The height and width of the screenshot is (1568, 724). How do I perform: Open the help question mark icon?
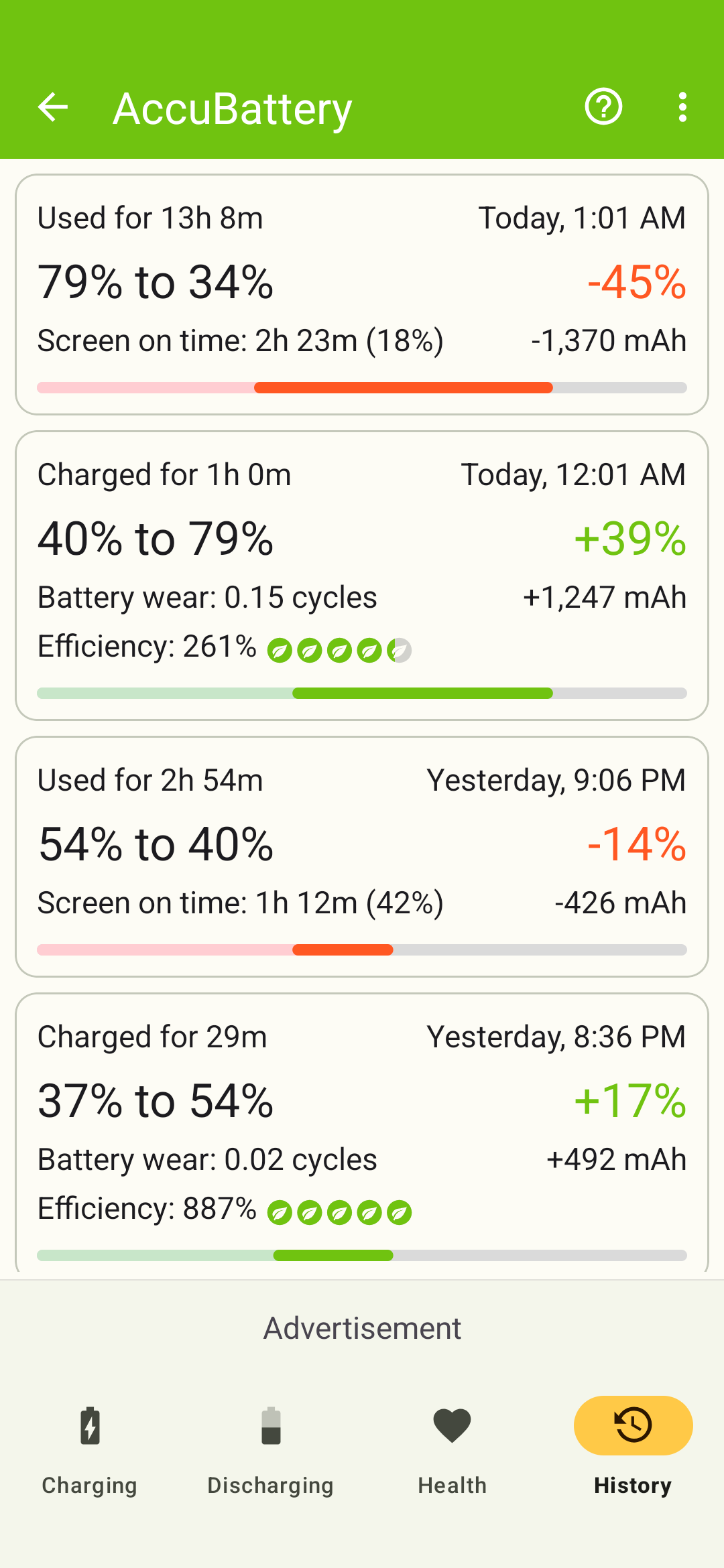[x=603, y=107]
